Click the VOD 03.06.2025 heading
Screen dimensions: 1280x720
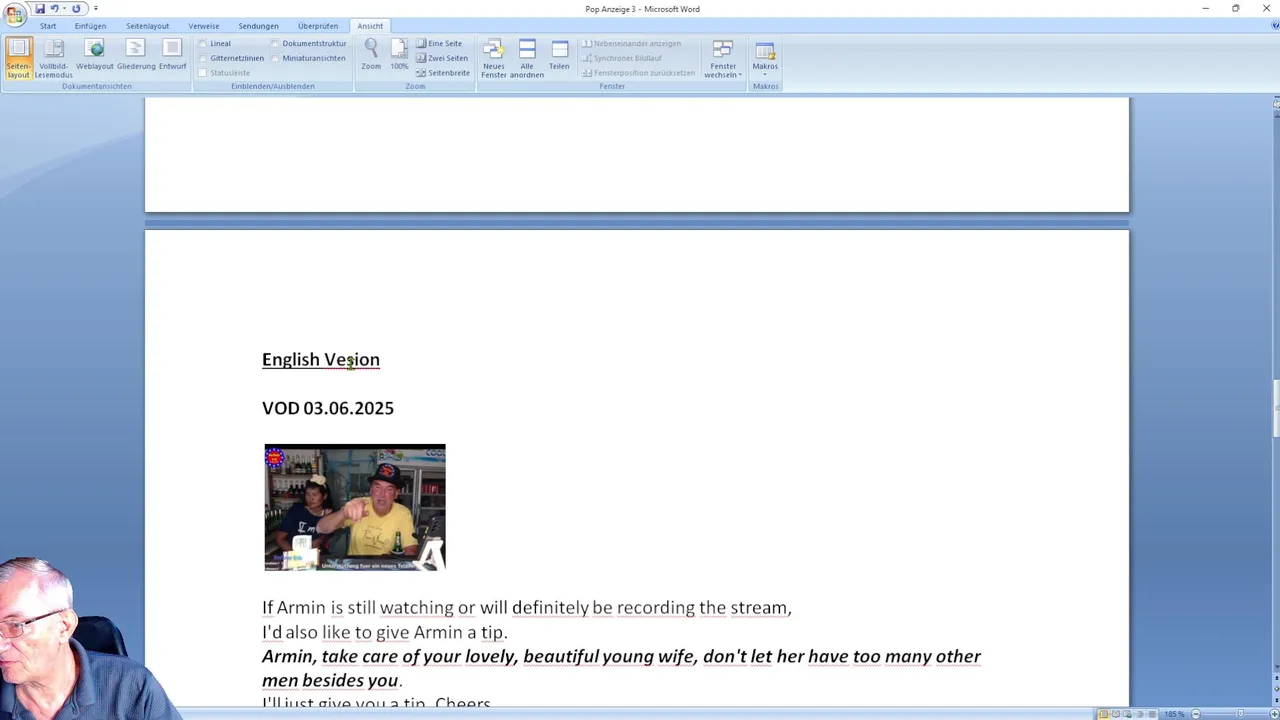pyautogui.click(x=328, y=408)
